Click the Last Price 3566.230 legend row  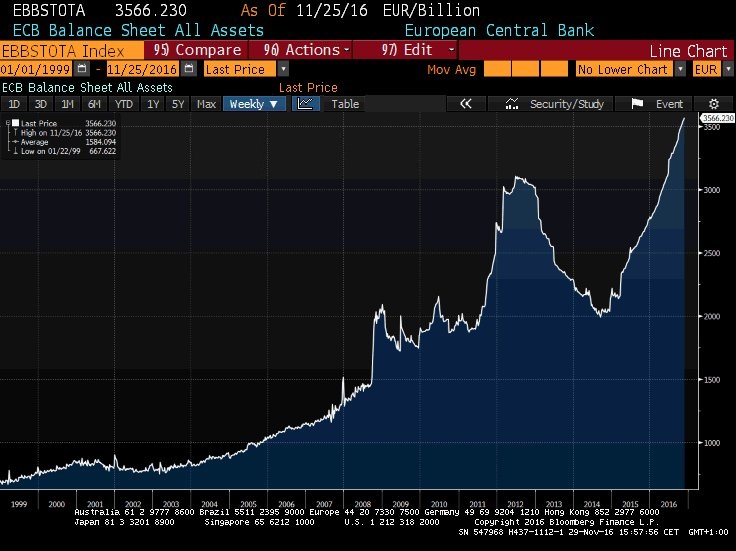pos(64,123)
